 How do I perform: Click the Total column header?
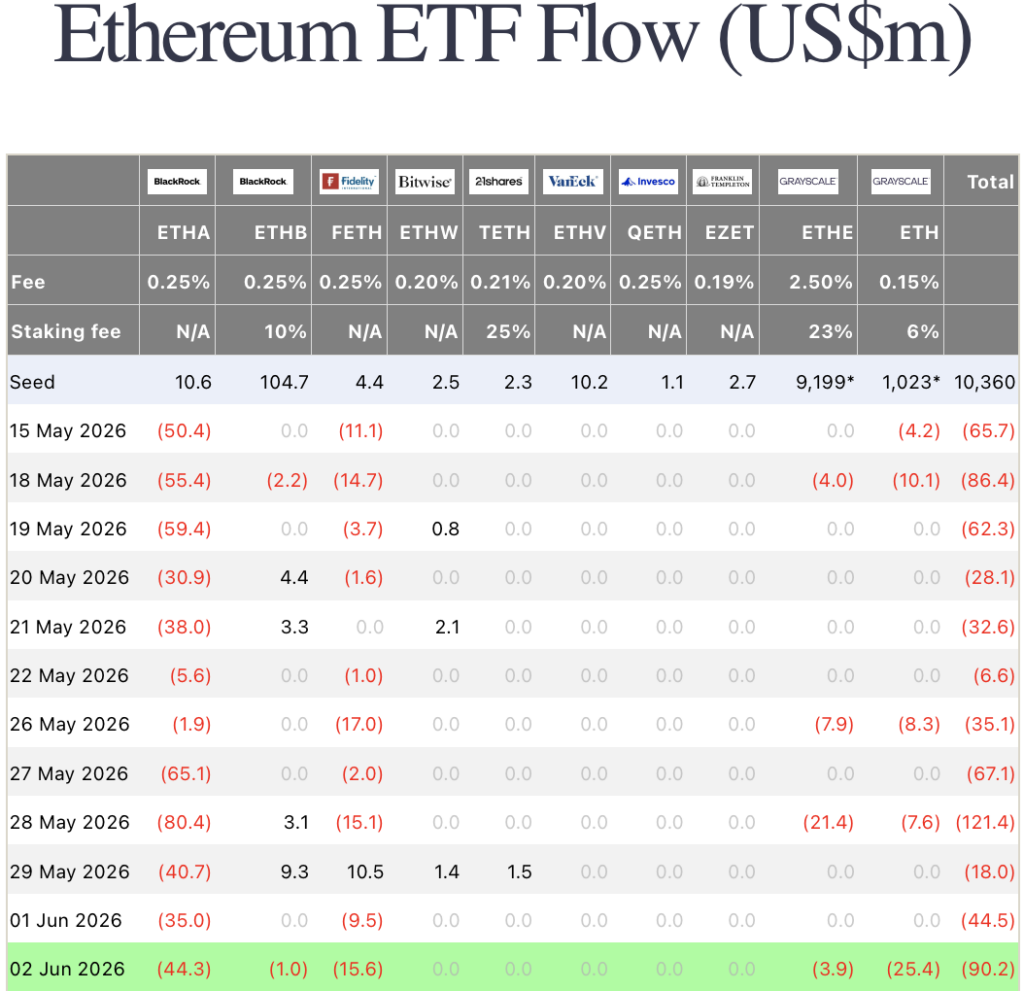[990, 182]
